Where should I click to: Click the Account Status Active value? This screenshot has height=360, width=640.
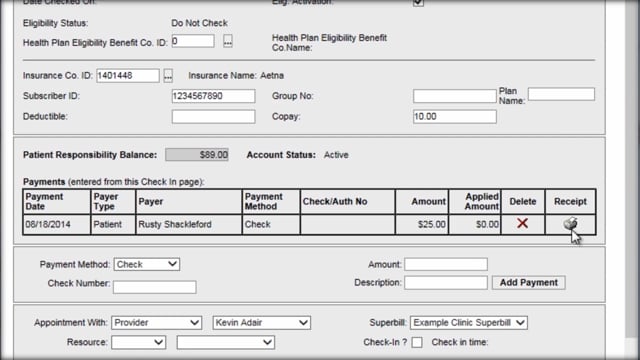click(336, 155)
